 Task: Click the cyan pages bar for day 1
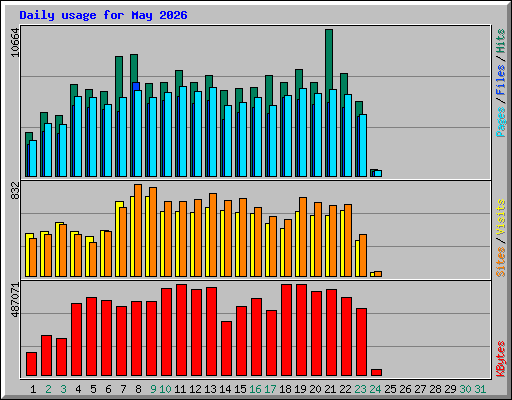(33, 158)
